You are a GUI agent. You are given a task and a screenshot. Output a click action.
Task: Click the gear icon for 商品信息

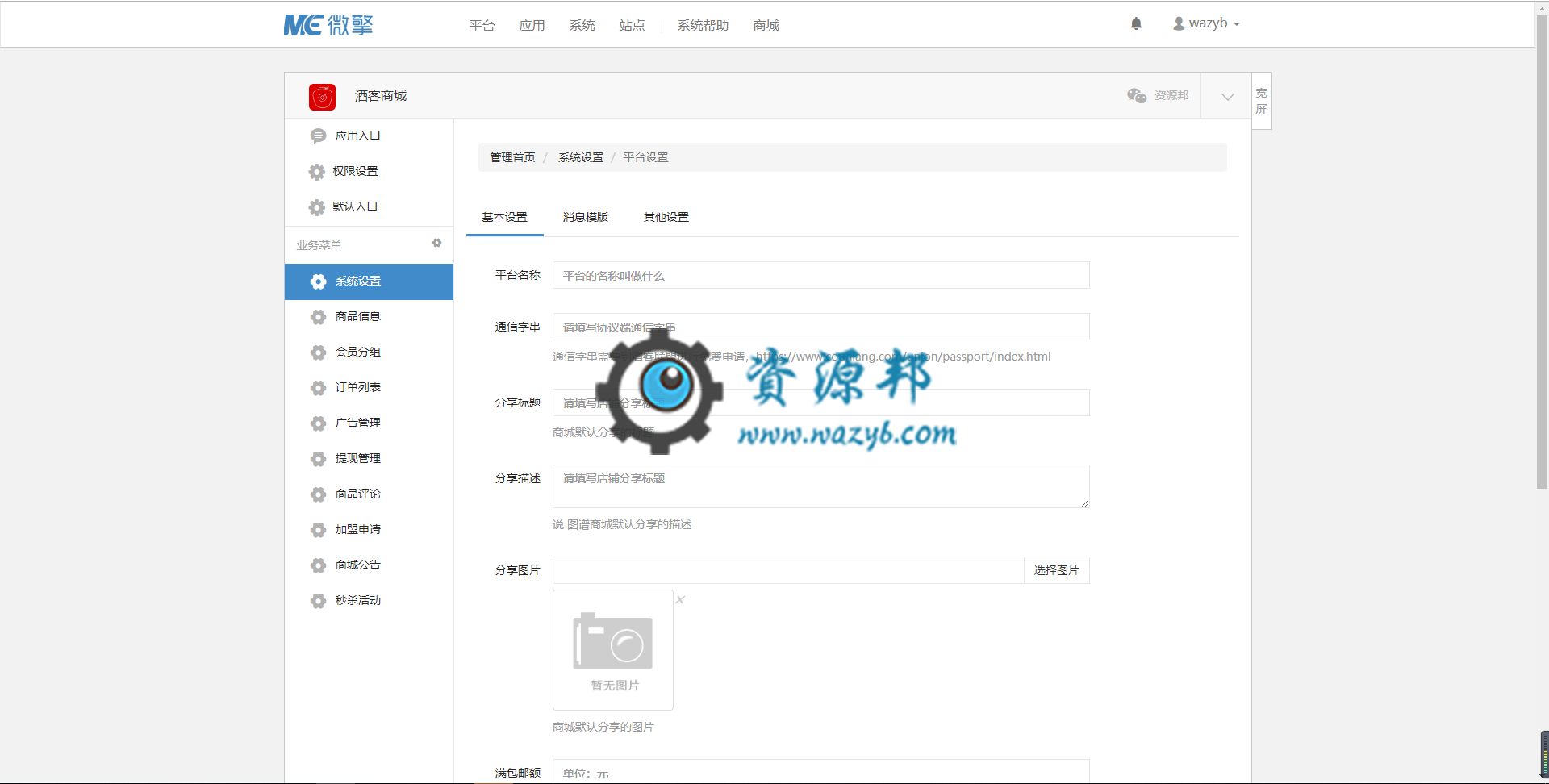[319, 317]
